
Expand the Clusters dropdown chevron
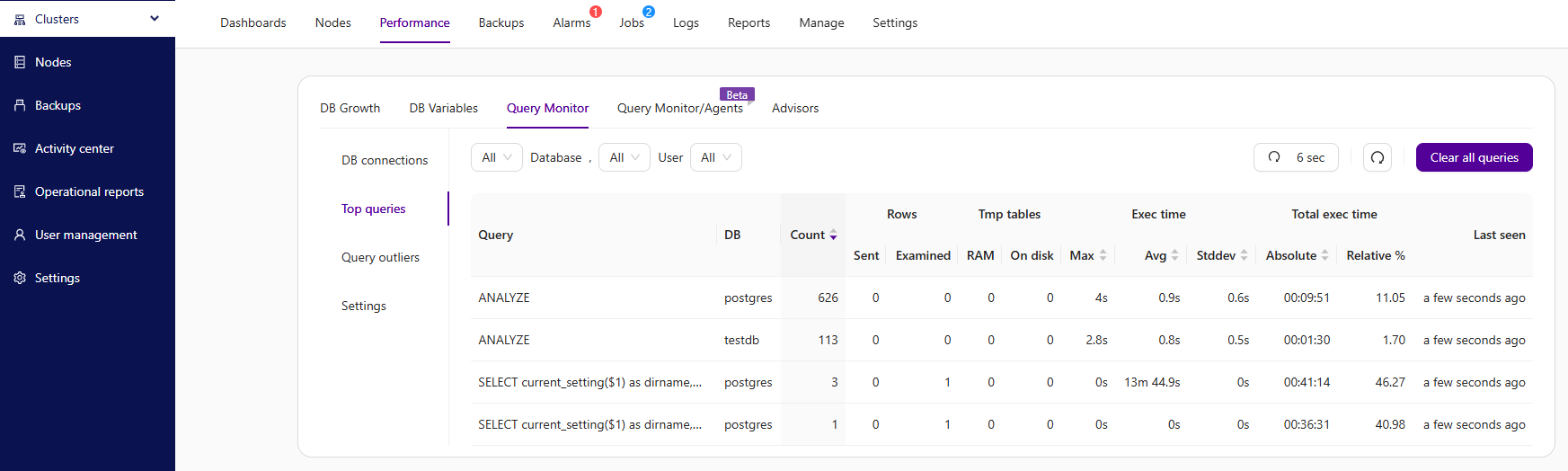tap(155, 19)
